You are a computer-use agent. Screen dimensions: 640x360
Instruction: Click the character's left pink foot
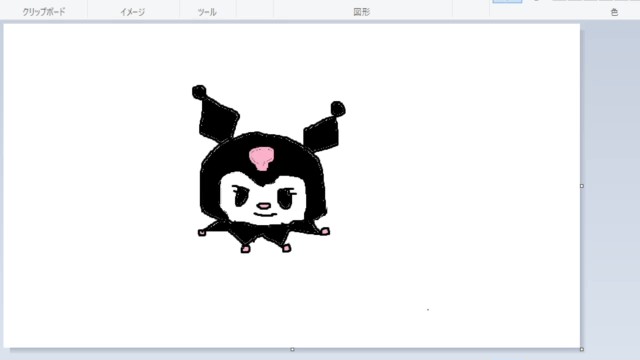[245, 249]
